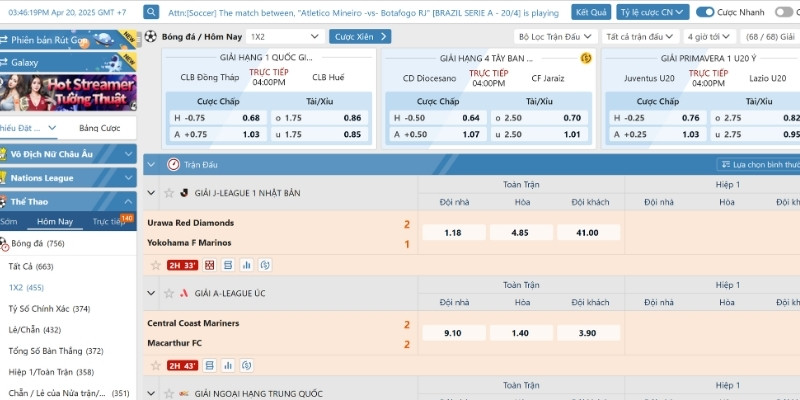Favorite the Central Coast Mariners match star
The width and height of the screenshot is (800, 400).
click(x=156, y=366)
